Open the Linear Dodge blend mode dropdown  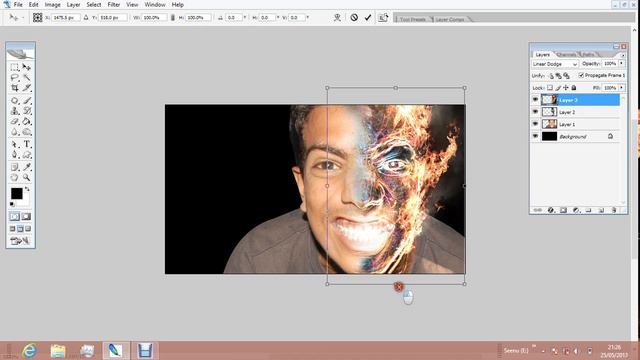[555, 64]
